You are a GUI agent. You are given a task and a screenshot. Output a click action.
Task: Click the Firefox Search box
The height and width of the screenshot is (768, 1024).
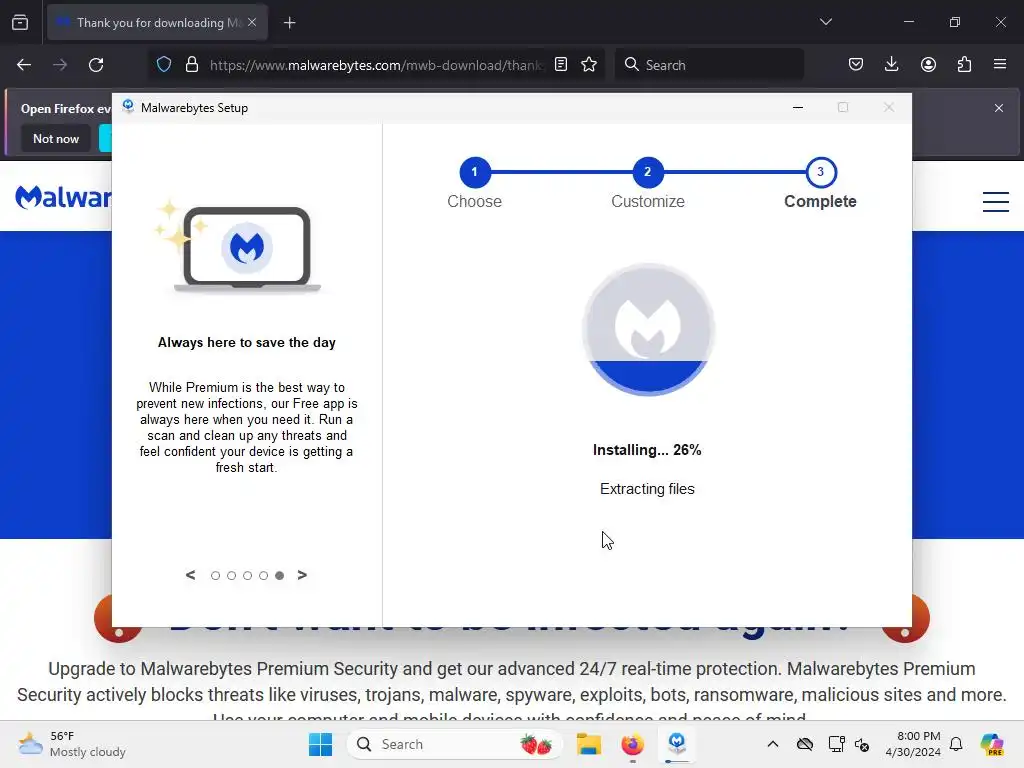click(x=709, y=65)
